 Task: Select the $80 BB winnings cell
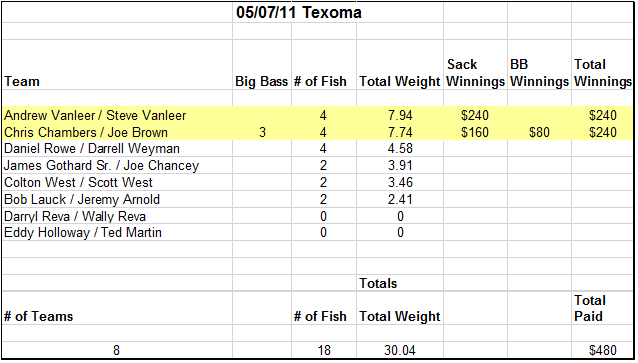[x=539, y=132]
